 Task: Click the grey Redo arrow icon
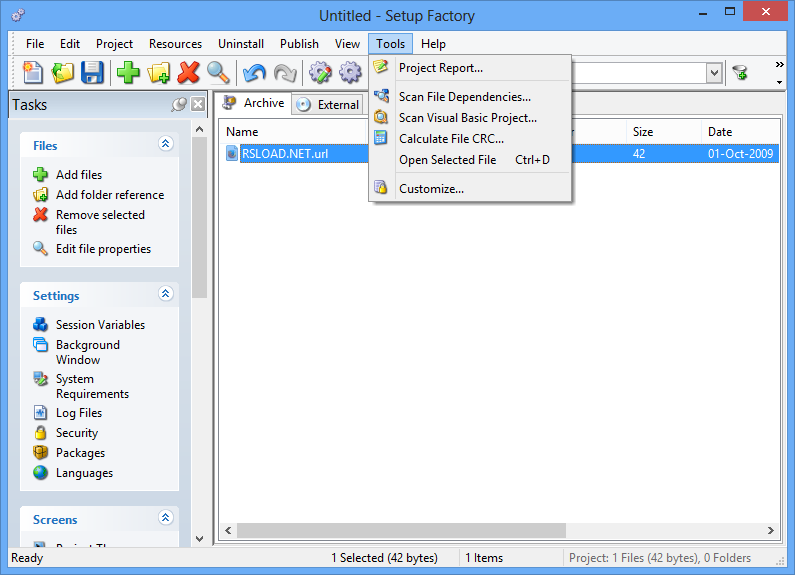tap(284, 73)
